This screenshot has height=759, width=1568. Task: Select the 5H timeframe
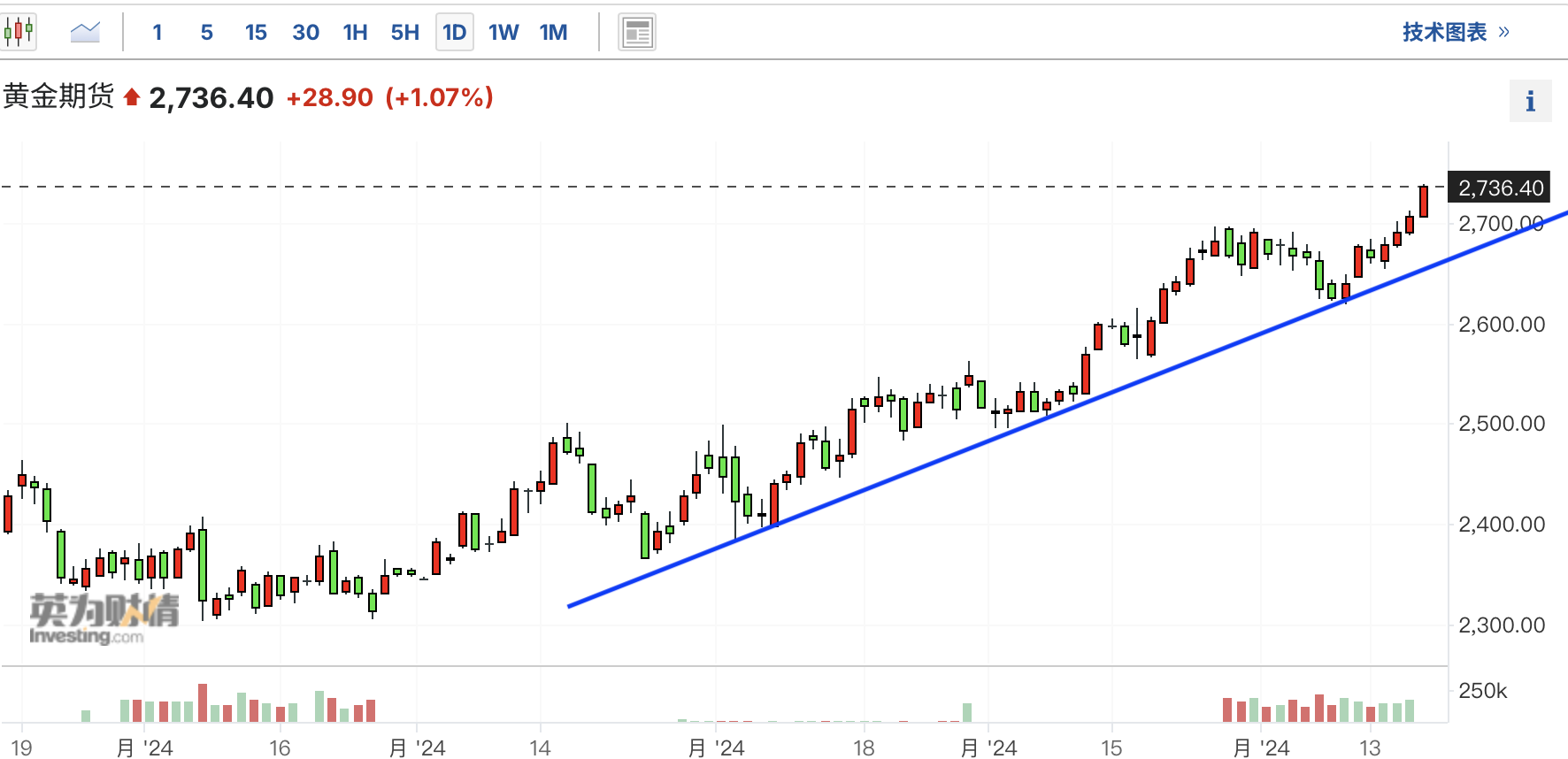point(404,33)
